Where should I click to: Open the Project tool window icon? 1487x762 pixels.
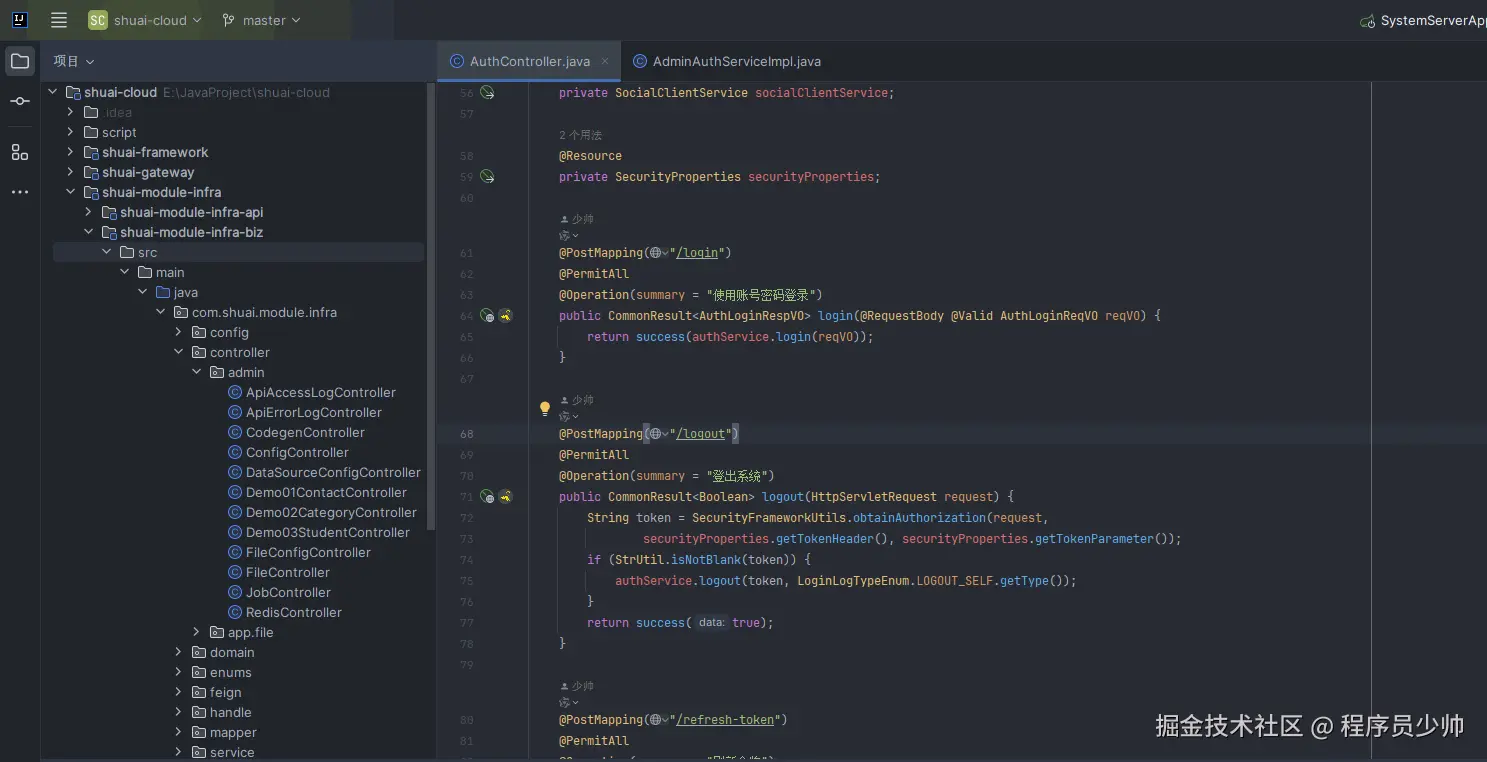19,61
